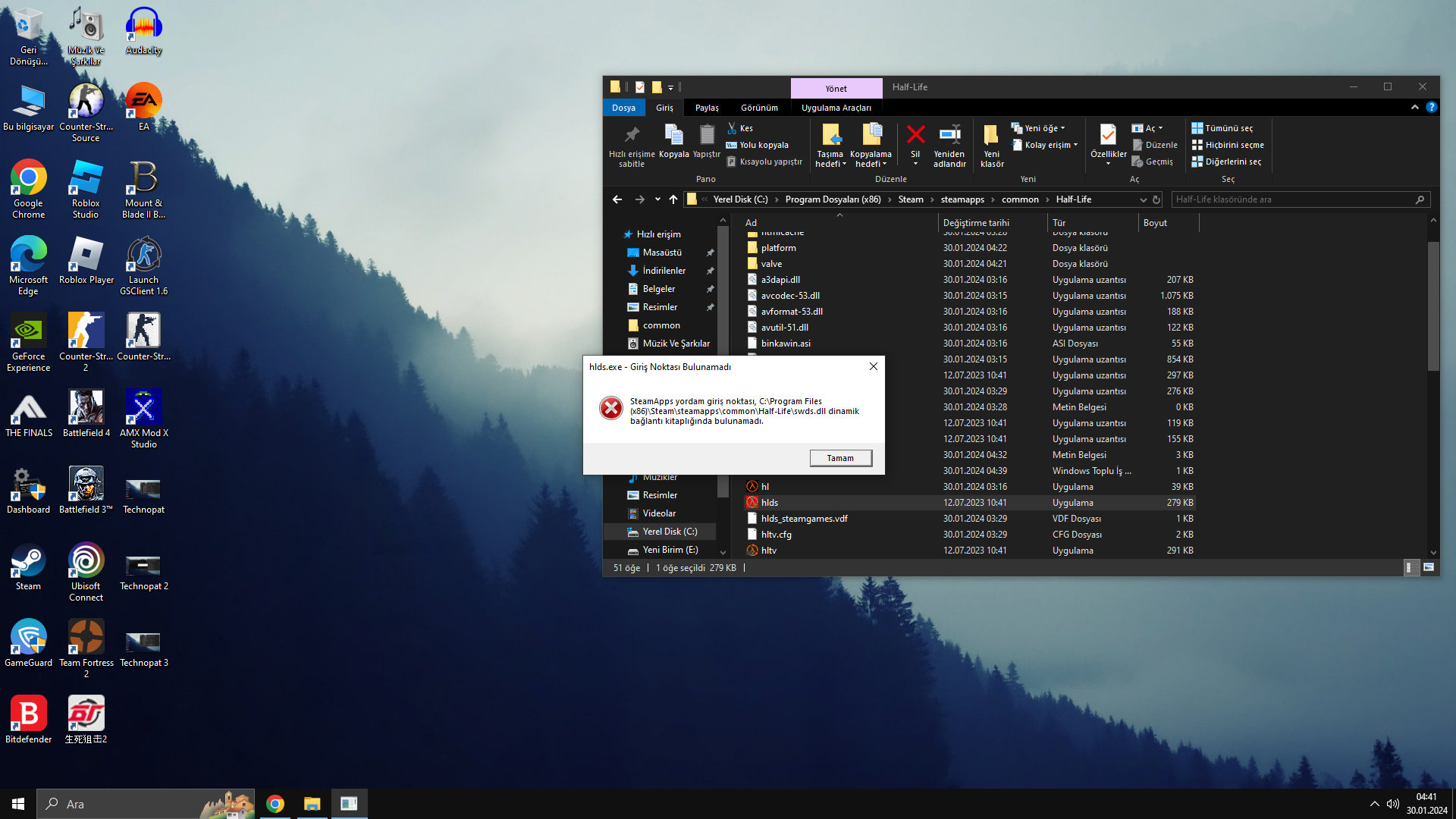Click the file list vertical scrollbar
The width and height of the screenshot is (1456, 819).
[1433, 307]
